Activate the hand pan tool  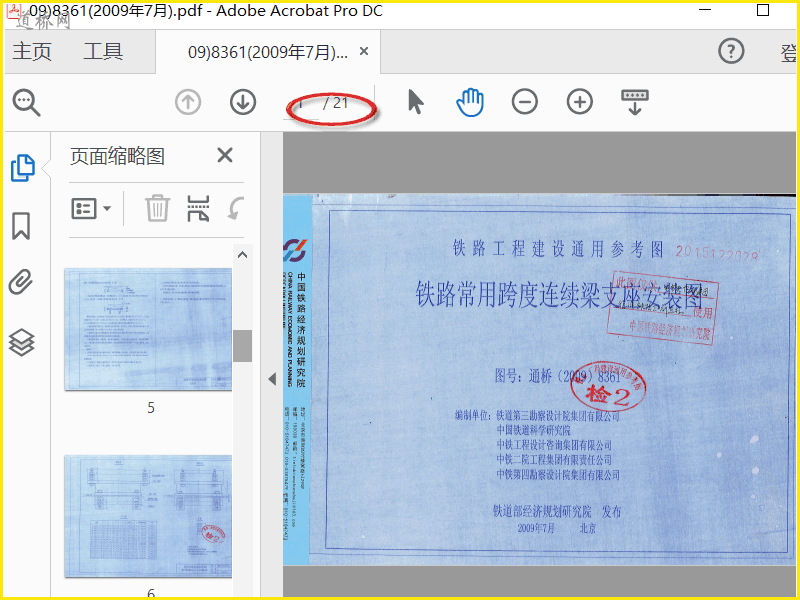pos(470,102)
